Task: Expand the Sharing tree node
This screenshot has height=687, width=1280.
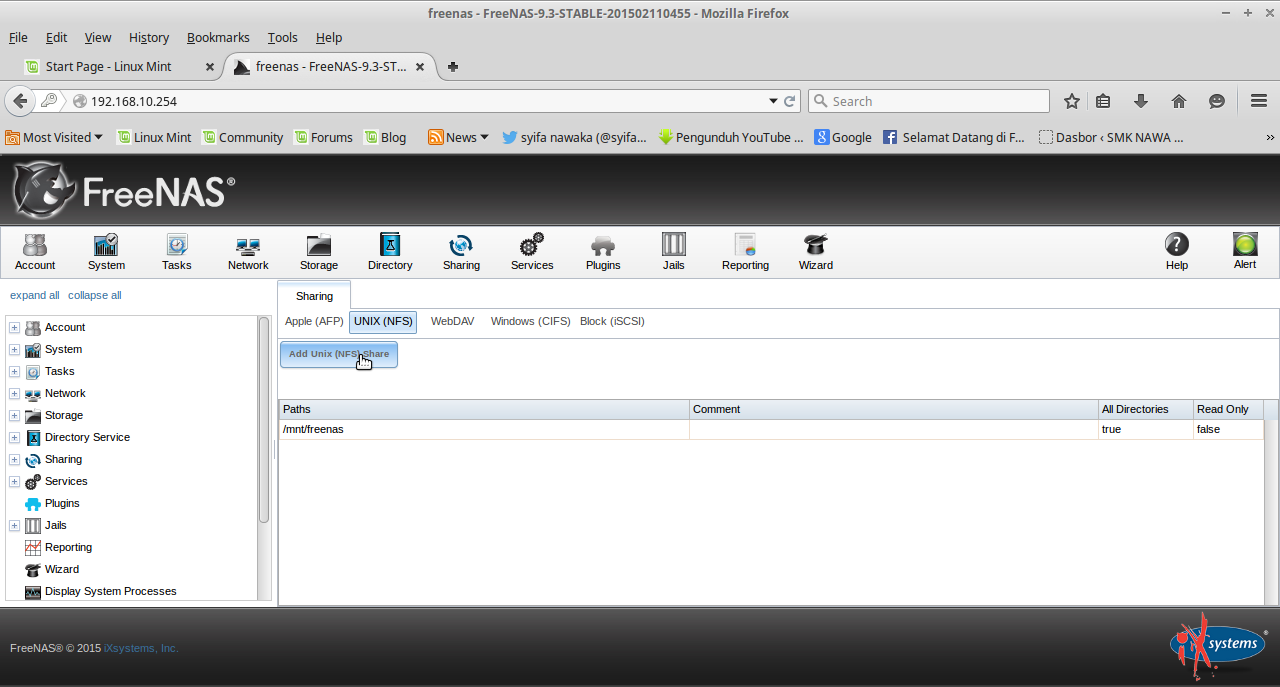Action: (14, 459)
